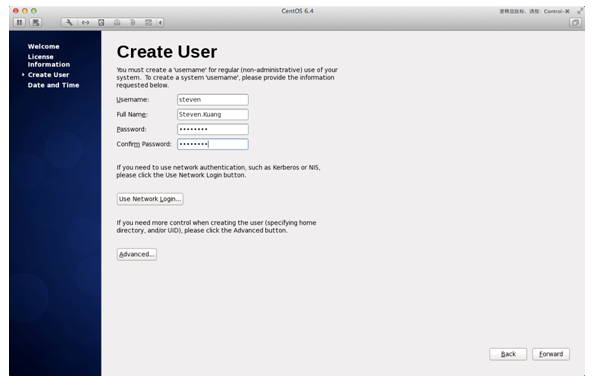Screen dimensions: 595x387
Task: Open the Advanced user options
Action: (137, 254)
